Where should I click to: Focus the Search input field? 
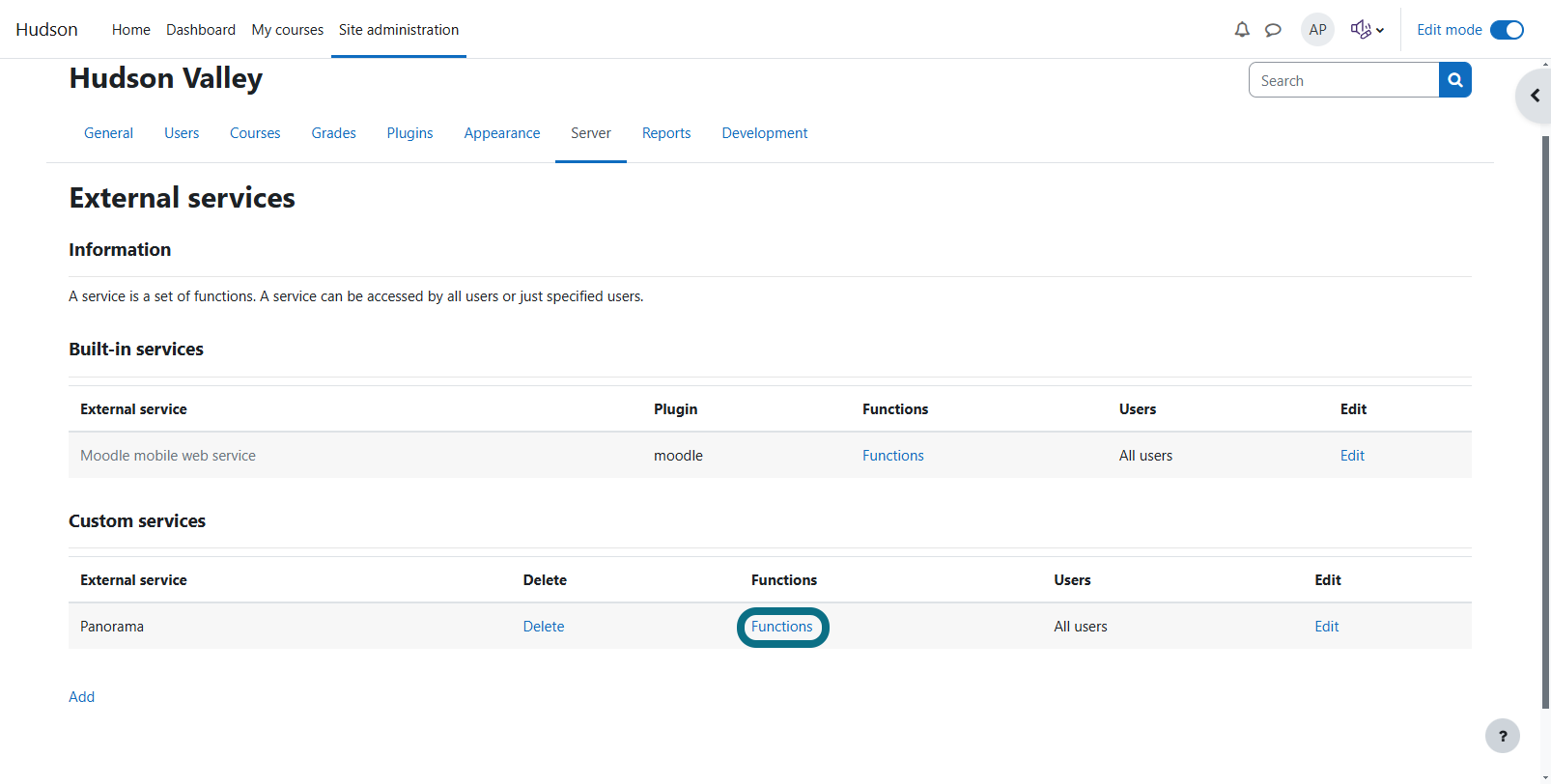tap(1344, 80)
